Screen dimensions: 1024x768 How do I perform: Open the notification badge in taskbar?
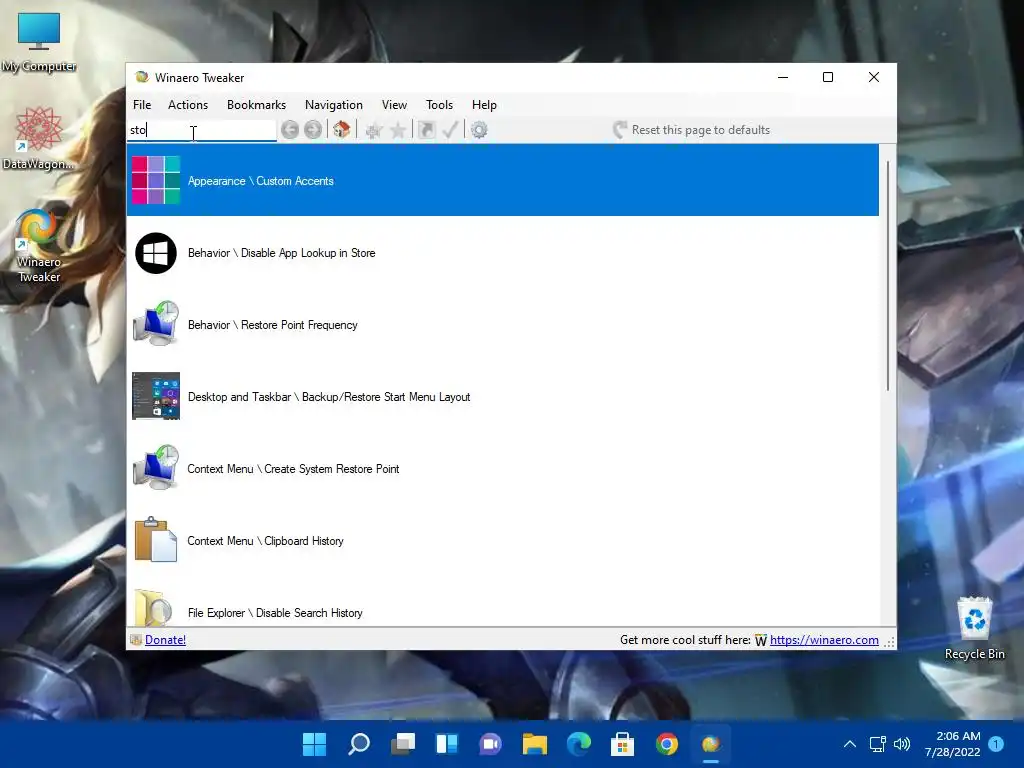[996, 744]
